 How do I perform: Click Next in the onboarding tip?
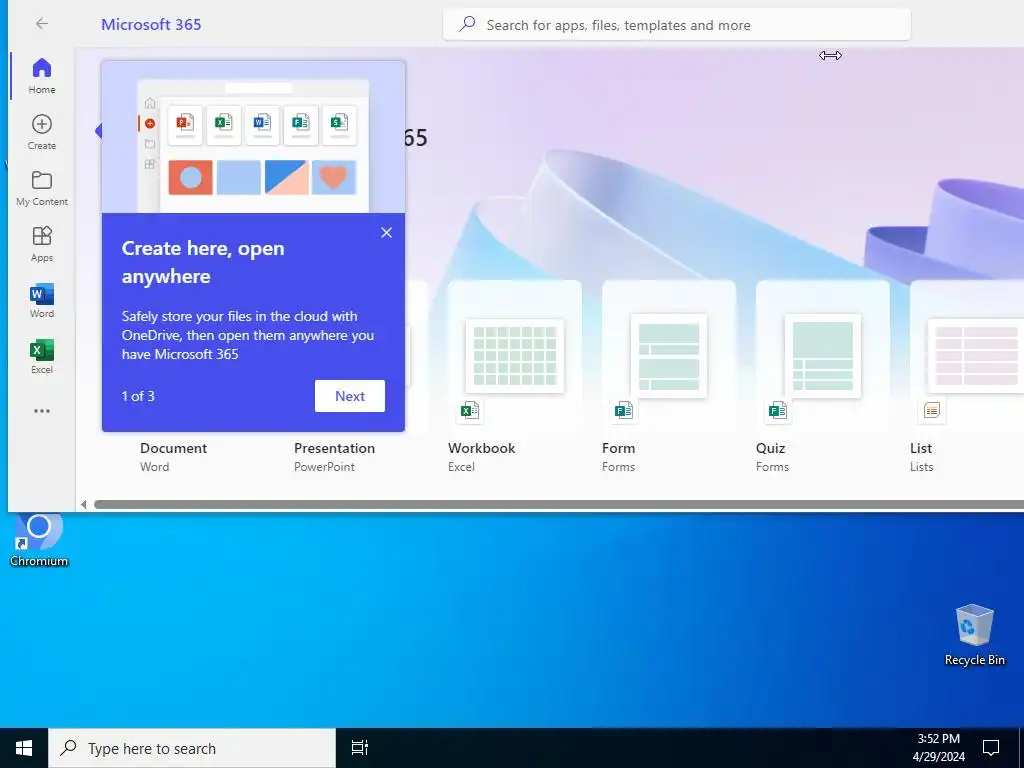(350, 396)
